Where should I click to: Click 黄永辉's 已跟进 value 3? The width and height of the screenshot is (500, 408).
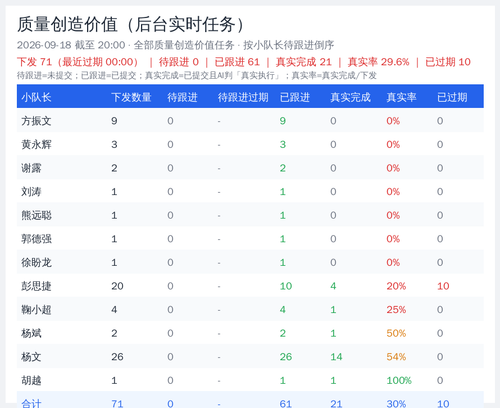tap(283, 144)
